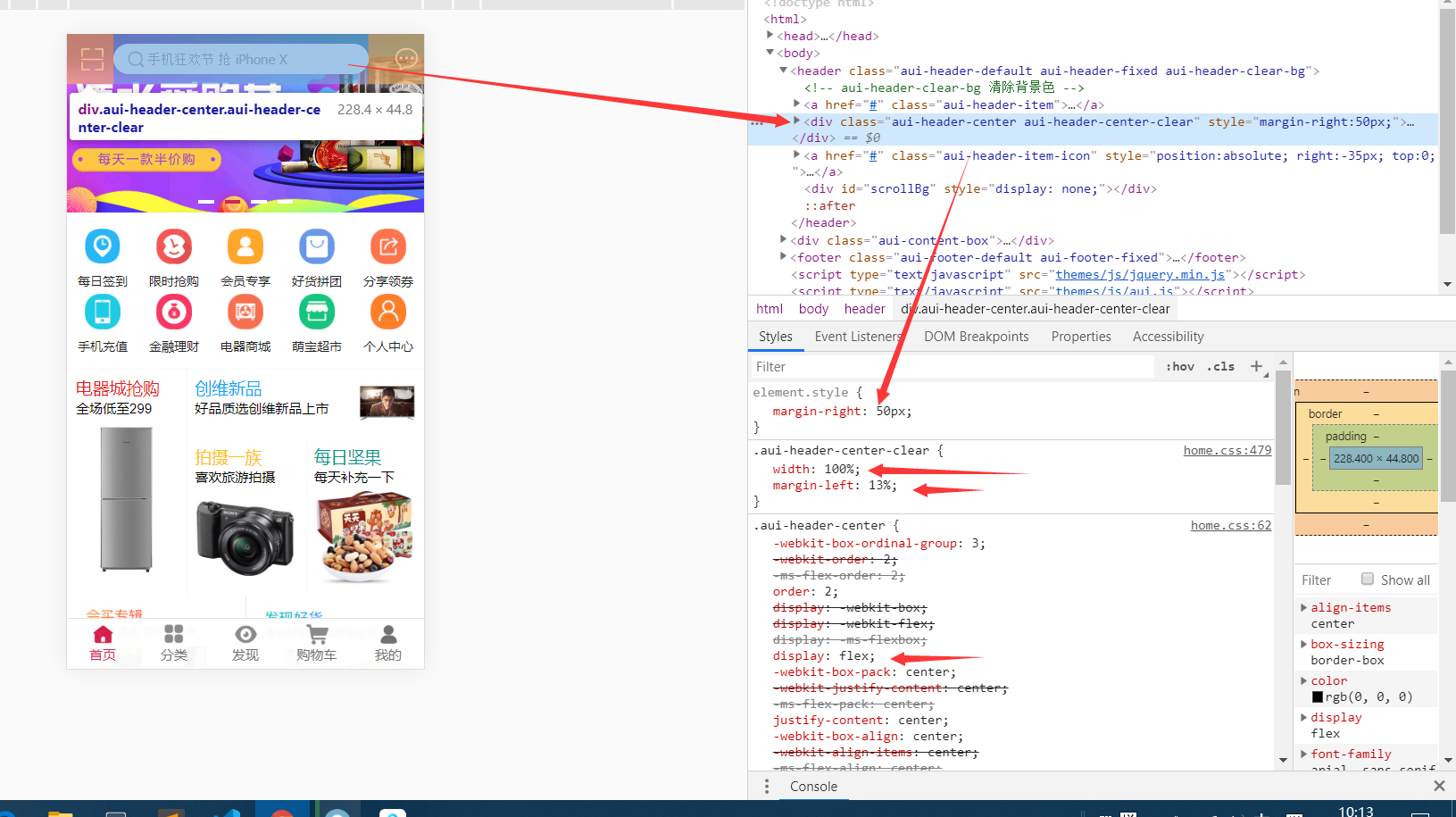Click the app search box with iPhone X
The height and width of the screenshot is (817, 1456).
pos(241,59)
